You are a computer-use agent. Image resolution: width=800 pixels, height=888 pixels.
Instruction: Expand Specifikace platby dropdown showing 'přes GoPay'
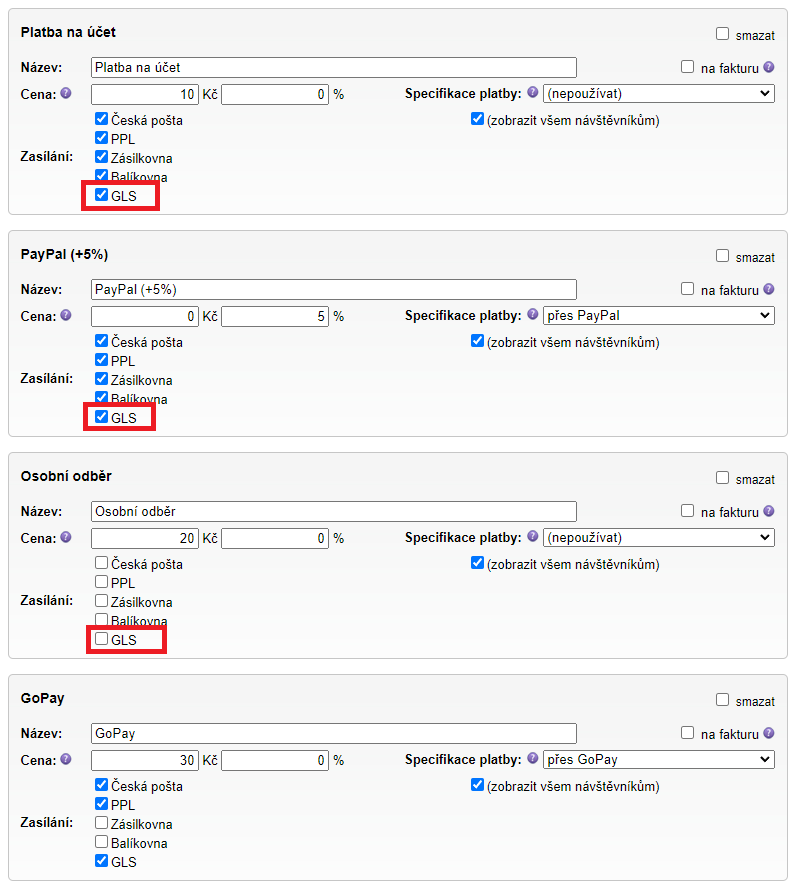pos(658,760)
